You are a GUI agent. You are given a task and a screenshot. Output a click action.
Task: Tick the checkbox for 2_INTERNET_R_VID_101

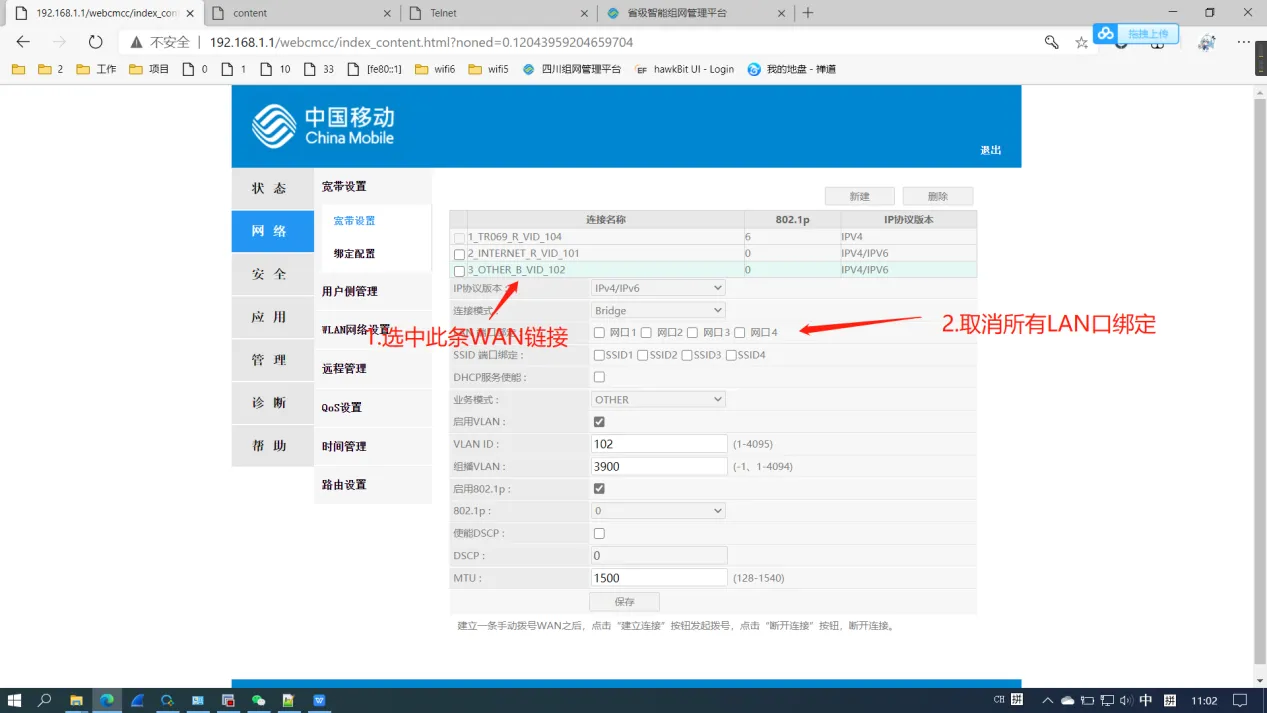[x=460, y=254]
